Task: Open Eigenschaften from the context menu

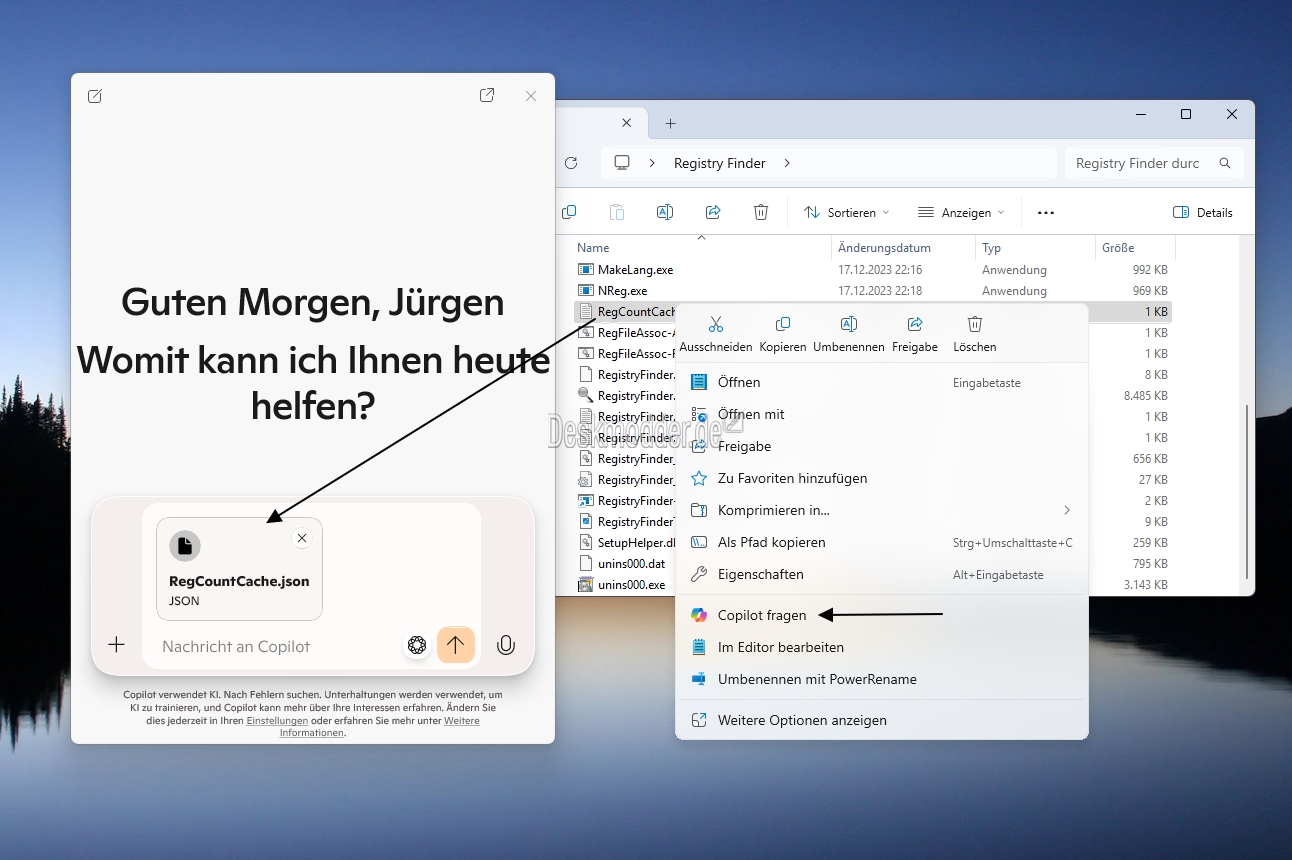Action: [881, 574]
